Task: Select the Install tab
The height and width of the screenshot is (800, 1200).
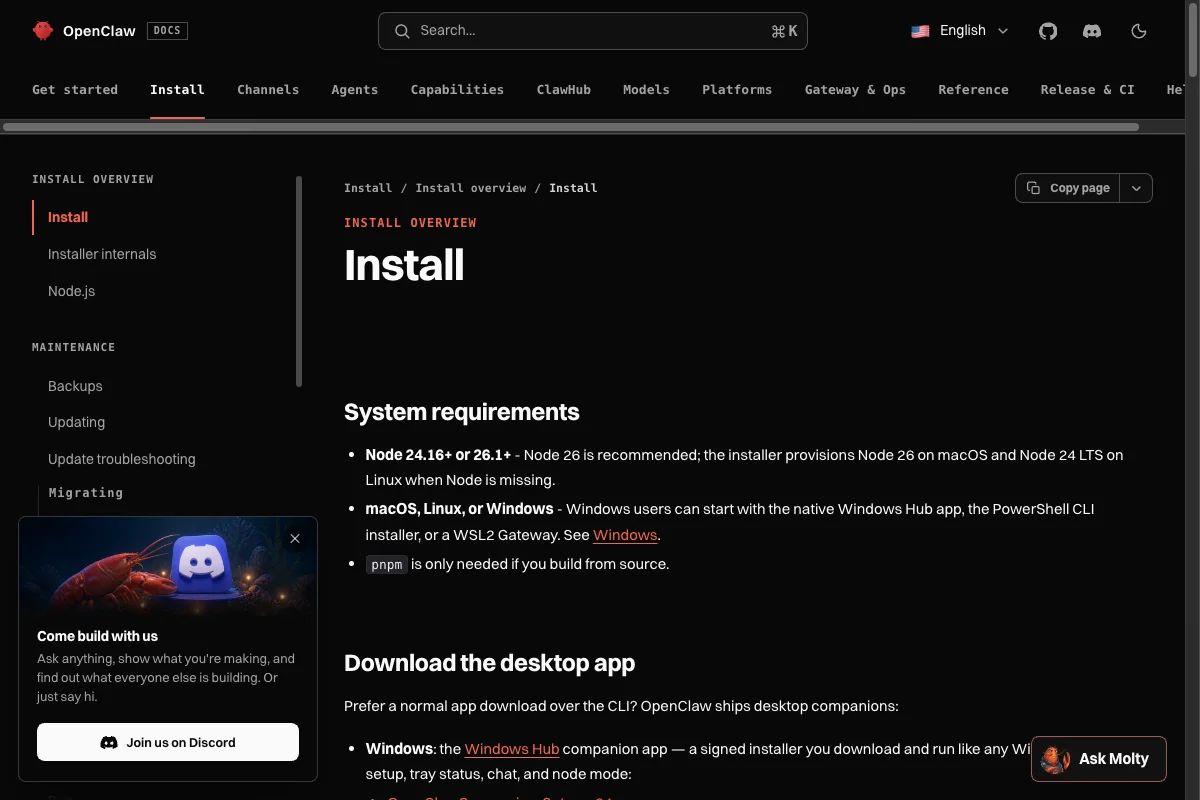Action: 177,89
